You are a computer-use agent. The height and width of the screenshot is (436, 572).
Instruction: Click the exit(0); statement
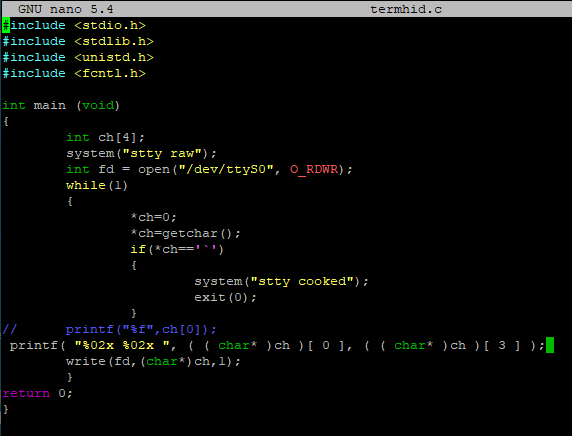point(225,298)
